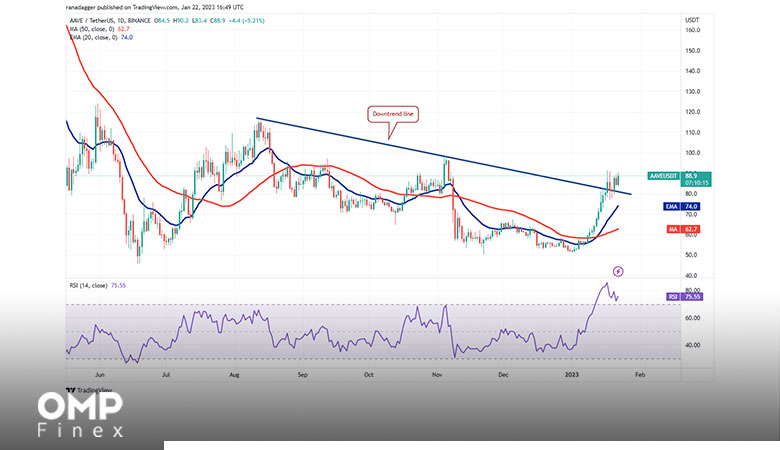
Task: Click the Aug label on time axis
Action: pyautogui.click(x=234, y=375)
